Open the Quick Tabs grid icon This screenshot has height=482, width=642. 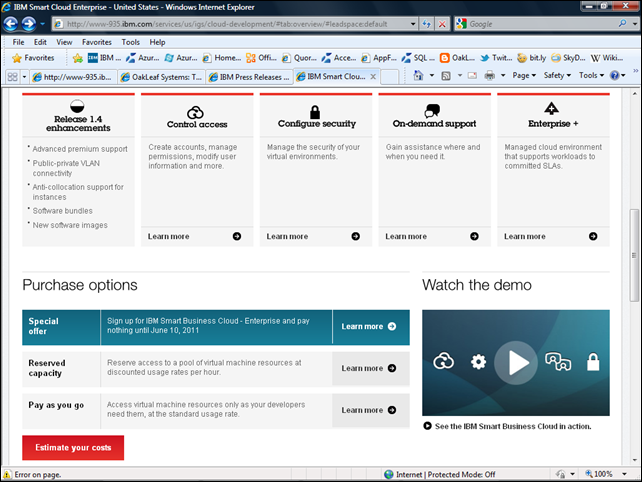[13, 77]
